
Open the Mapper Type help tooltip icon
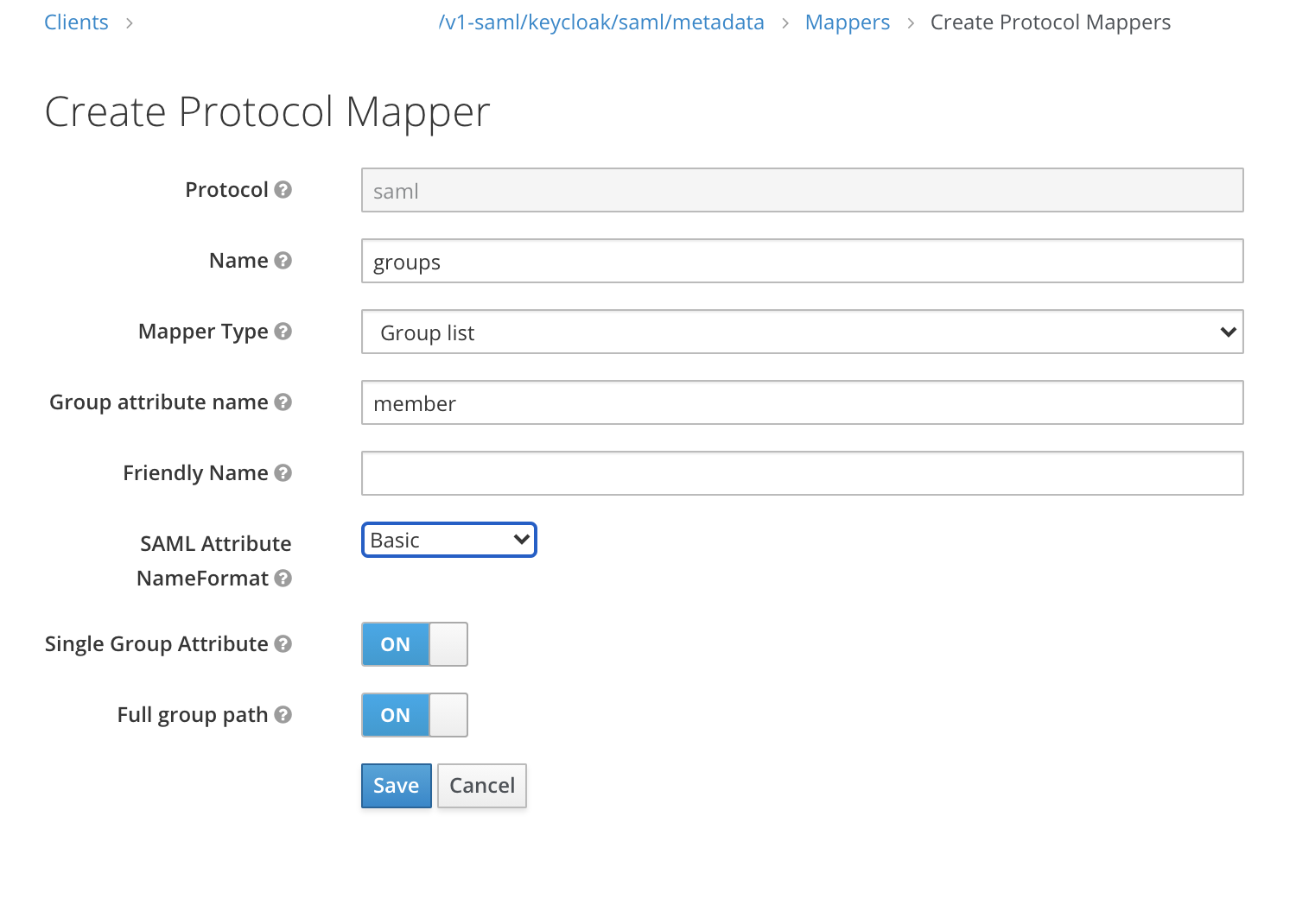[x=284, y=332]
